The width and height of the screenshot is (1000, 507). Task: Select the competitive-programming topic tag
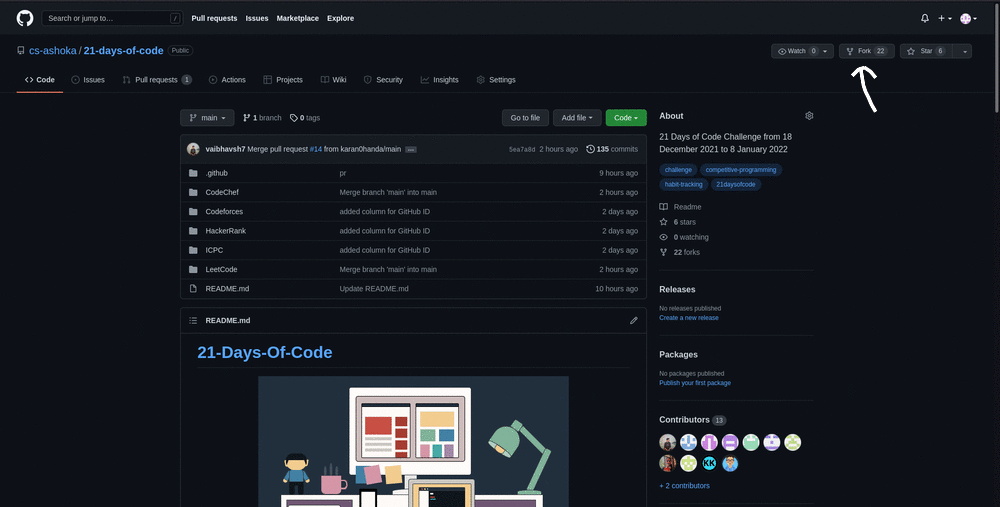(741, 170)
